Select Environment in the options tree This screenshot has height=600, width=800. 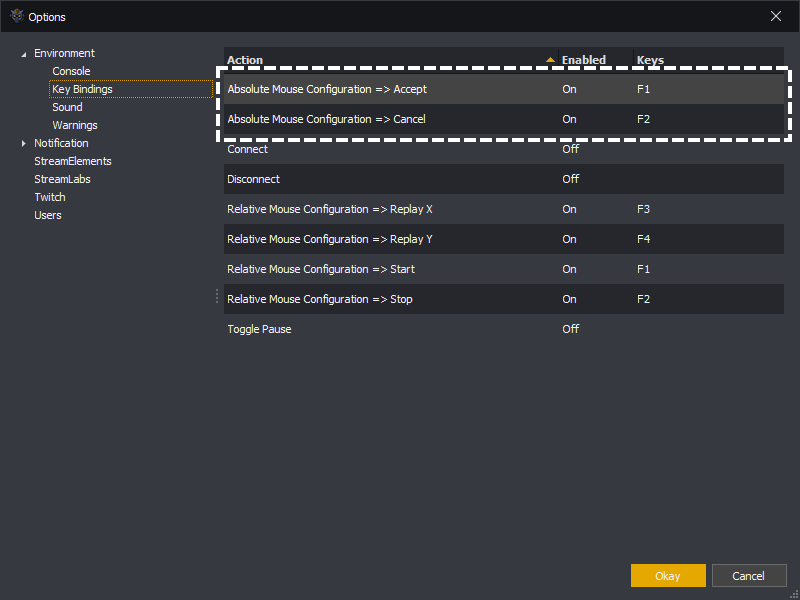[x=64, y=53]
